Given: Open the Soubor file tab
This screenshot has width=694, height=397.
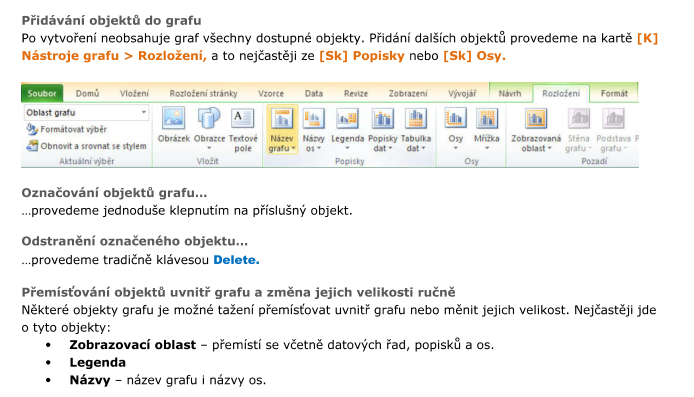Looking at the screenshot, I should pos(42,93).
